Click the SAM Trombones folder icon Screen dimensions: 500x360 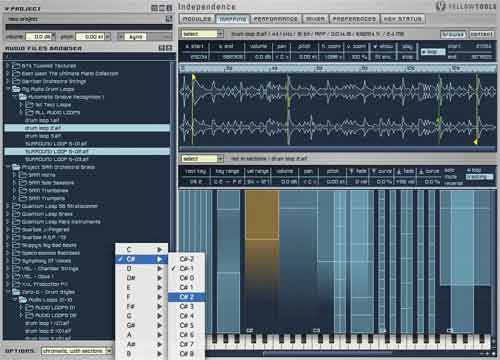coord(23,190)
